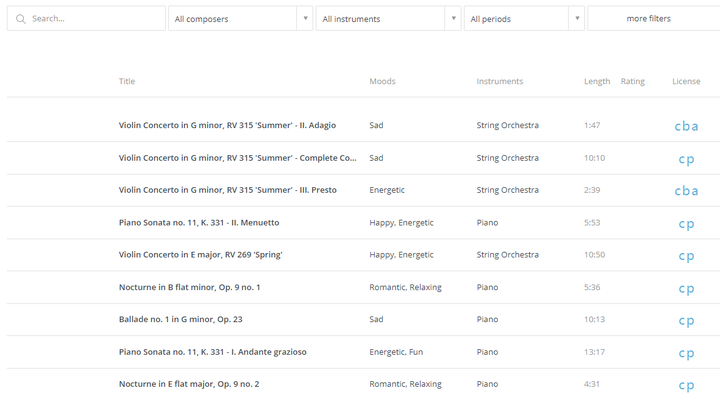This screenshot has height=400, width=720.
Task: Click the Title column header
Action: click(127, 81)
